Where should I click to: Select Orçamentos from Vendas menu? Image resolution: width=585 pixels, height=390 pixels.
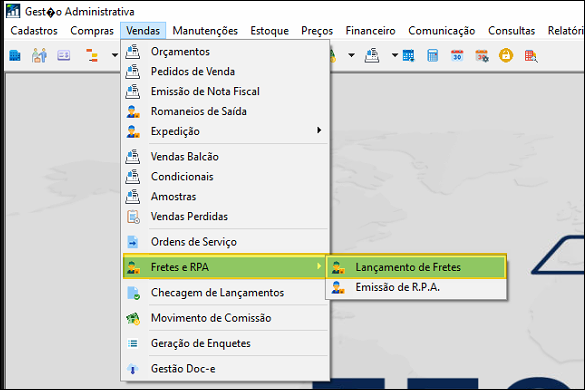[x=225, y=52]
